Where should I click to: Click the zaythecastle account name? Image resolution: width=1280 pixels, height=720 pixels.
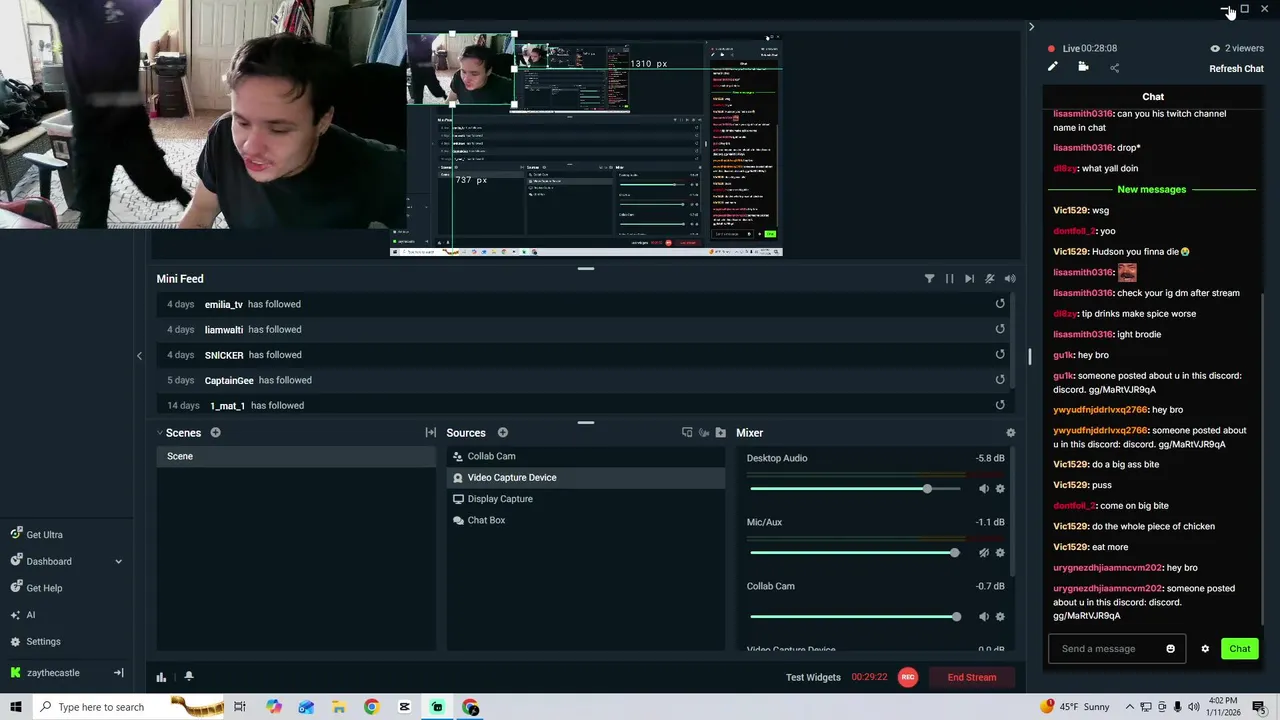[x=53, y=673]
